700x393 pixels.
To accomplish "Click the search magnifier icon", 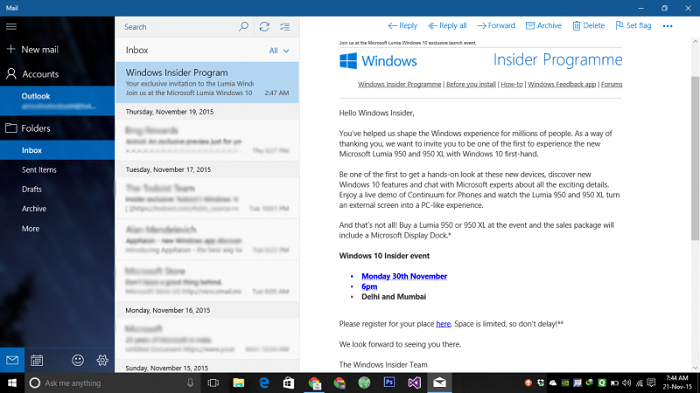I will coord(244,27).
